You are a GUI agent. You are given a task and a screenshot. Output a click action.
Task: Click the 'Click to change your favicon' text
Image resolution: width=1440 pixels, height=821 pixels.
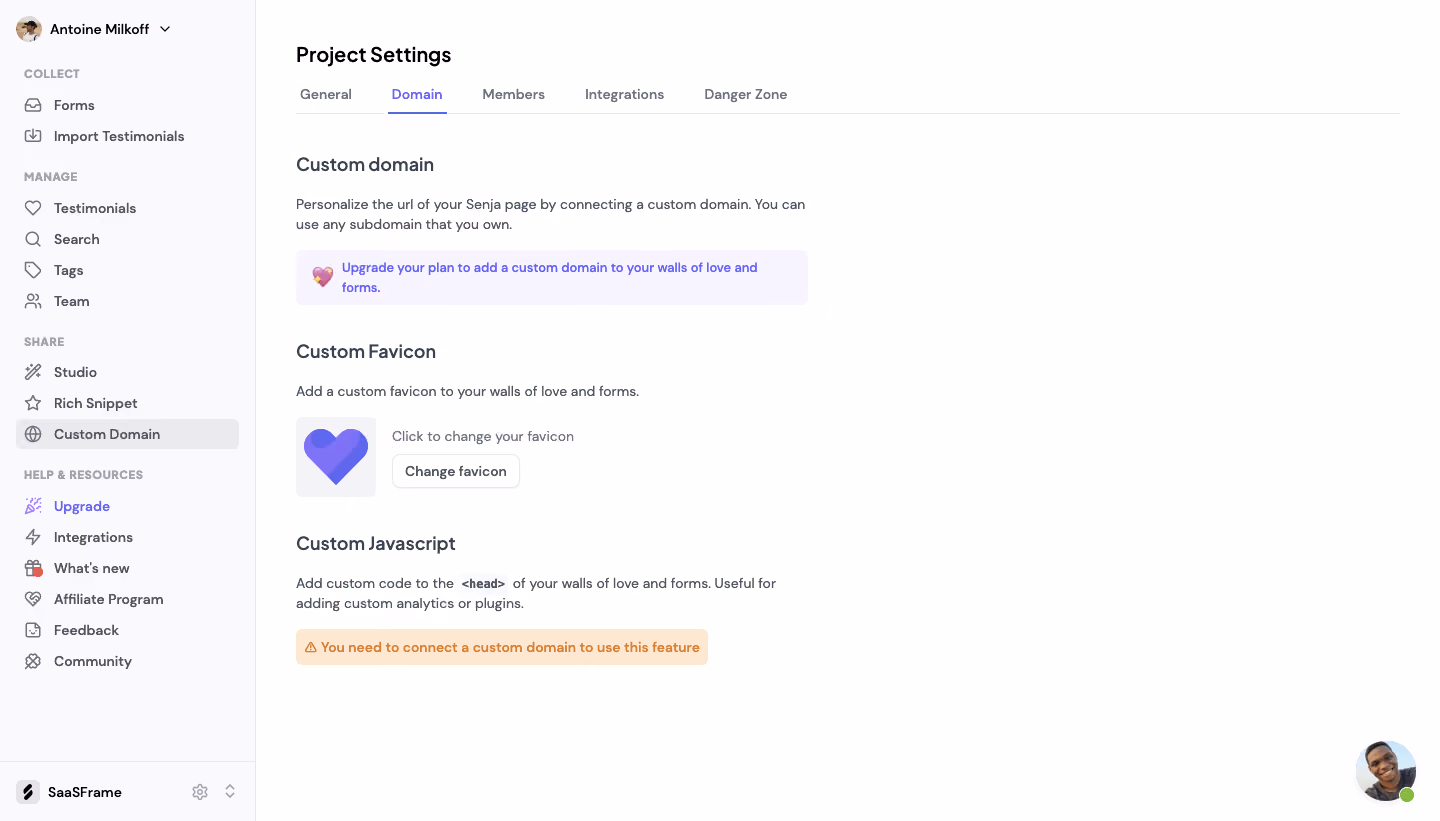click(483, 436)
